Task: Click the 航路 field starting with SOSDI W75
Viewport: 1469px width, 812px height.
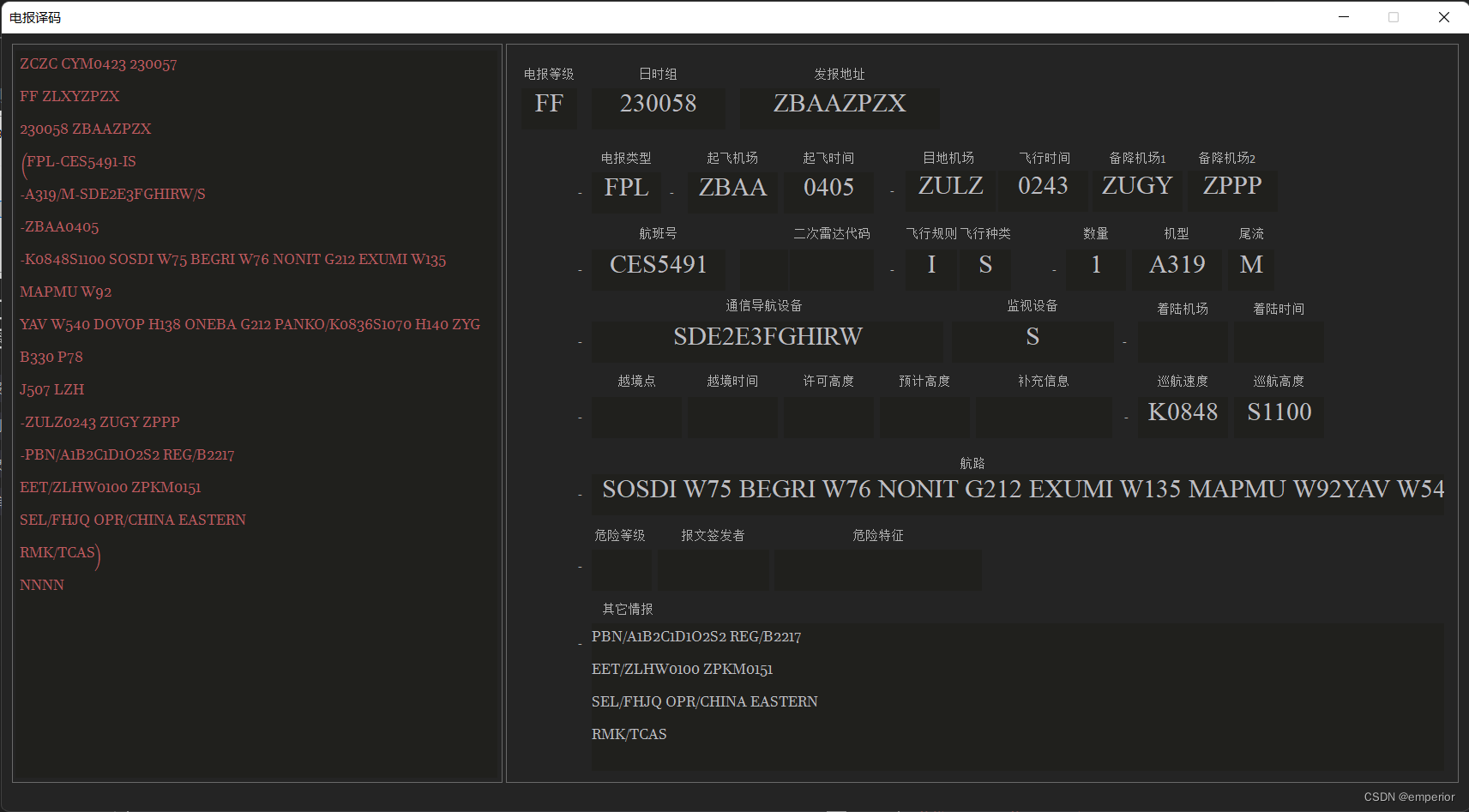Action: [x=1020, y=490]
